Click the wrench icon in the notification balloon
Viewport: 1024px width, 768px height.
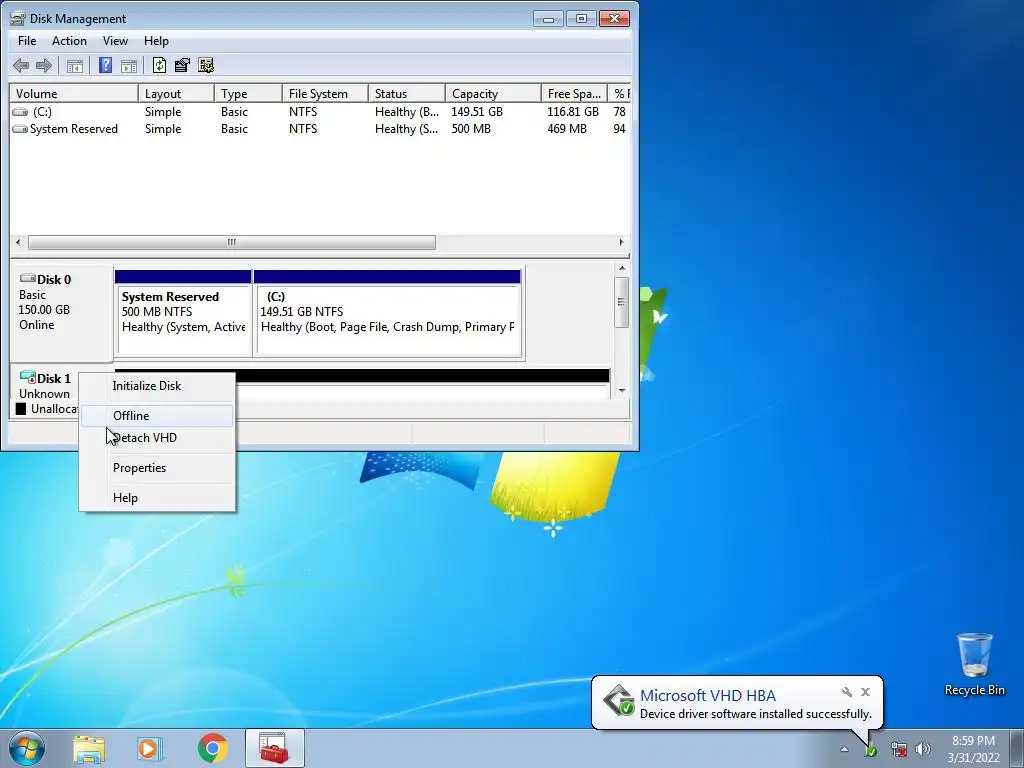coord(846,692)
